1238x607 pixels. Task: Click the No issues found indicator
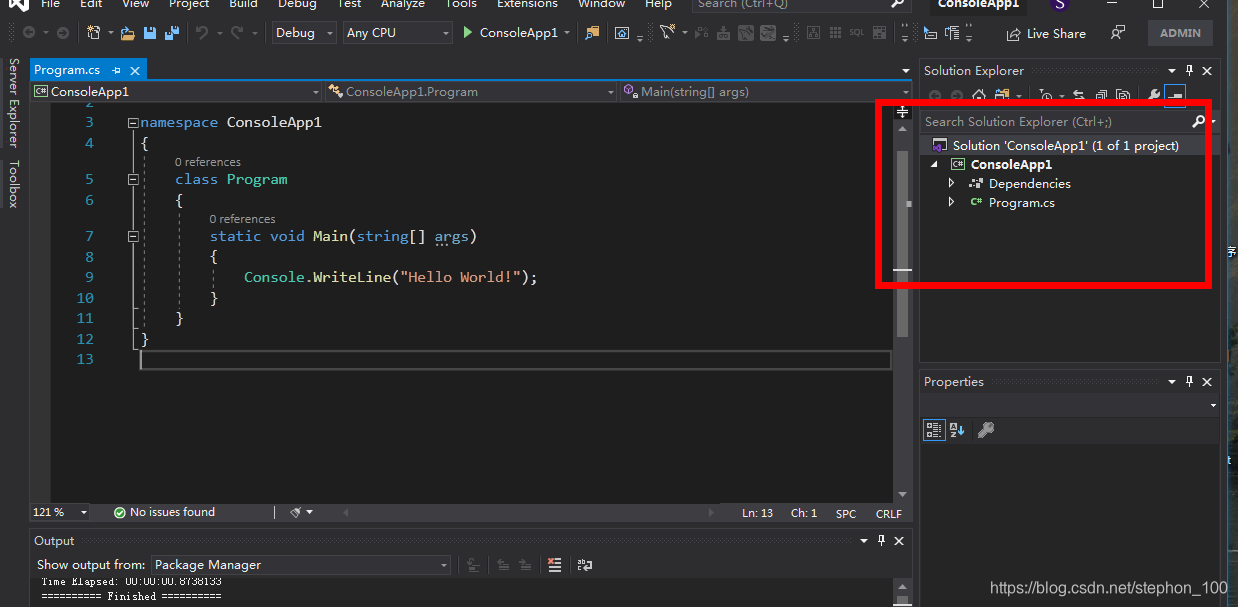point(164,512)
